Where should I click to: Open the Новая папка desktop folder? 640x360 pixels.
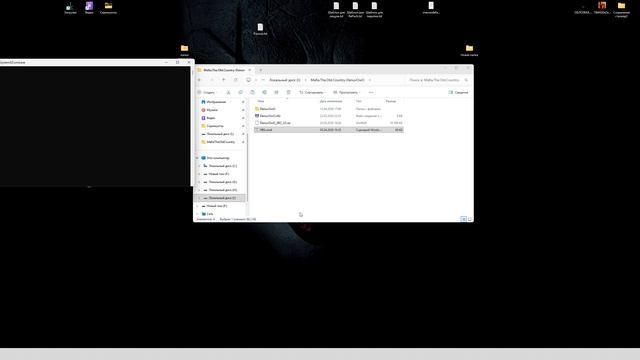click(x=469, y=51)
